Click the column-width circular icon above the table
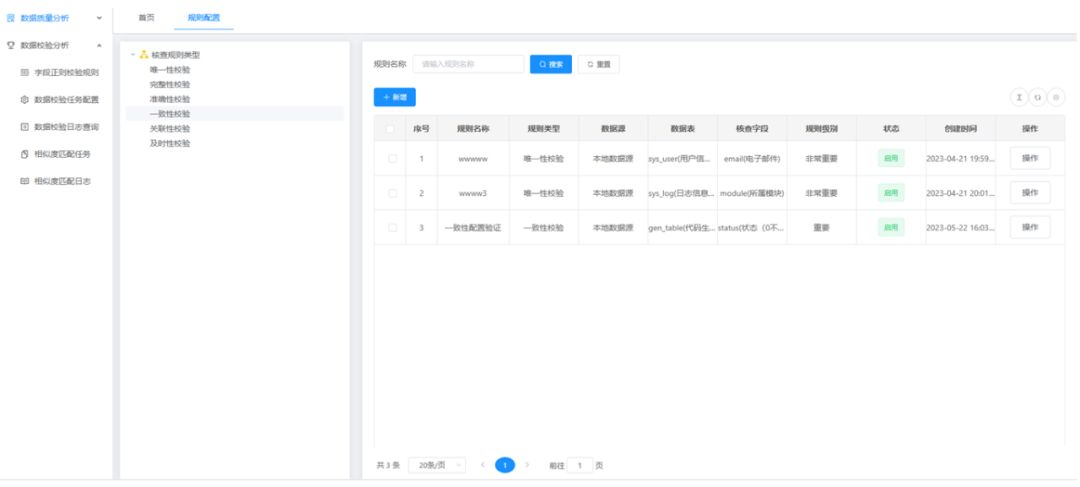 (x=1019, y=98)
